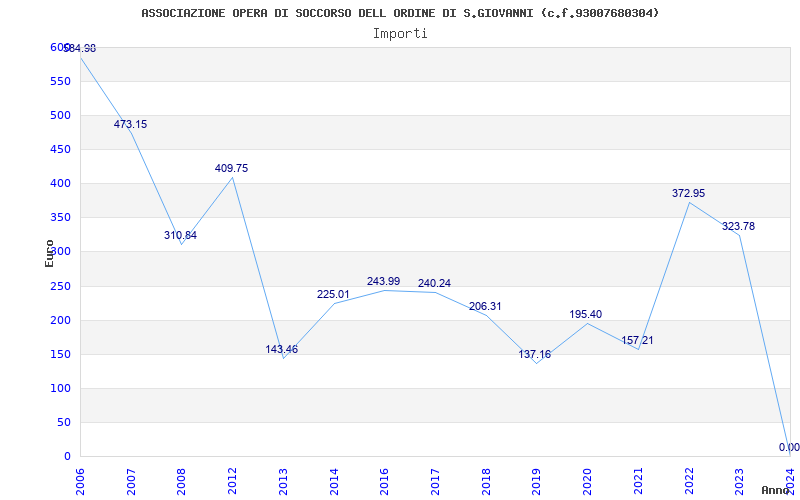Click the x-axis year 2018
The image size is (800, 500).
486,482
